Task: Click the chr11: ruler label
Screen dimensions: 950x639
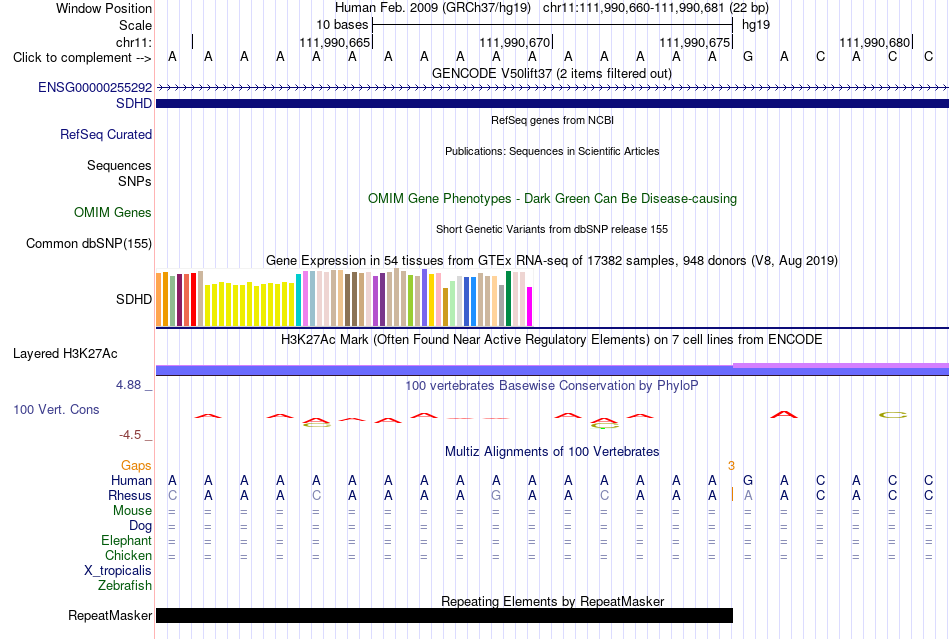Action: 134,42
